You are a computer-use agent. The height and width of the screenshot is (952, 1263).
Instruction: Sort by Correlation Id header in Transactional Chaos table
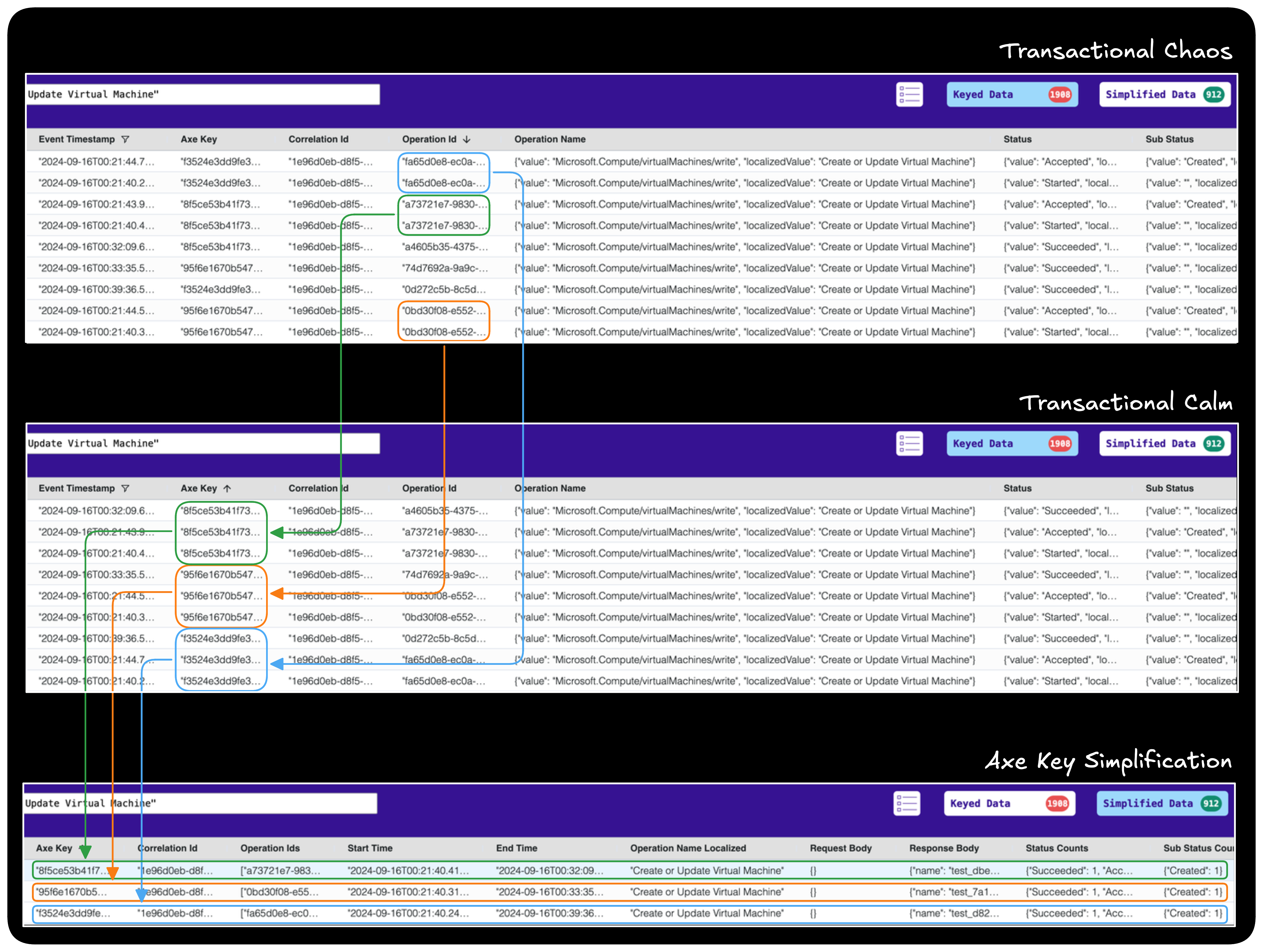tap(318, 139)
